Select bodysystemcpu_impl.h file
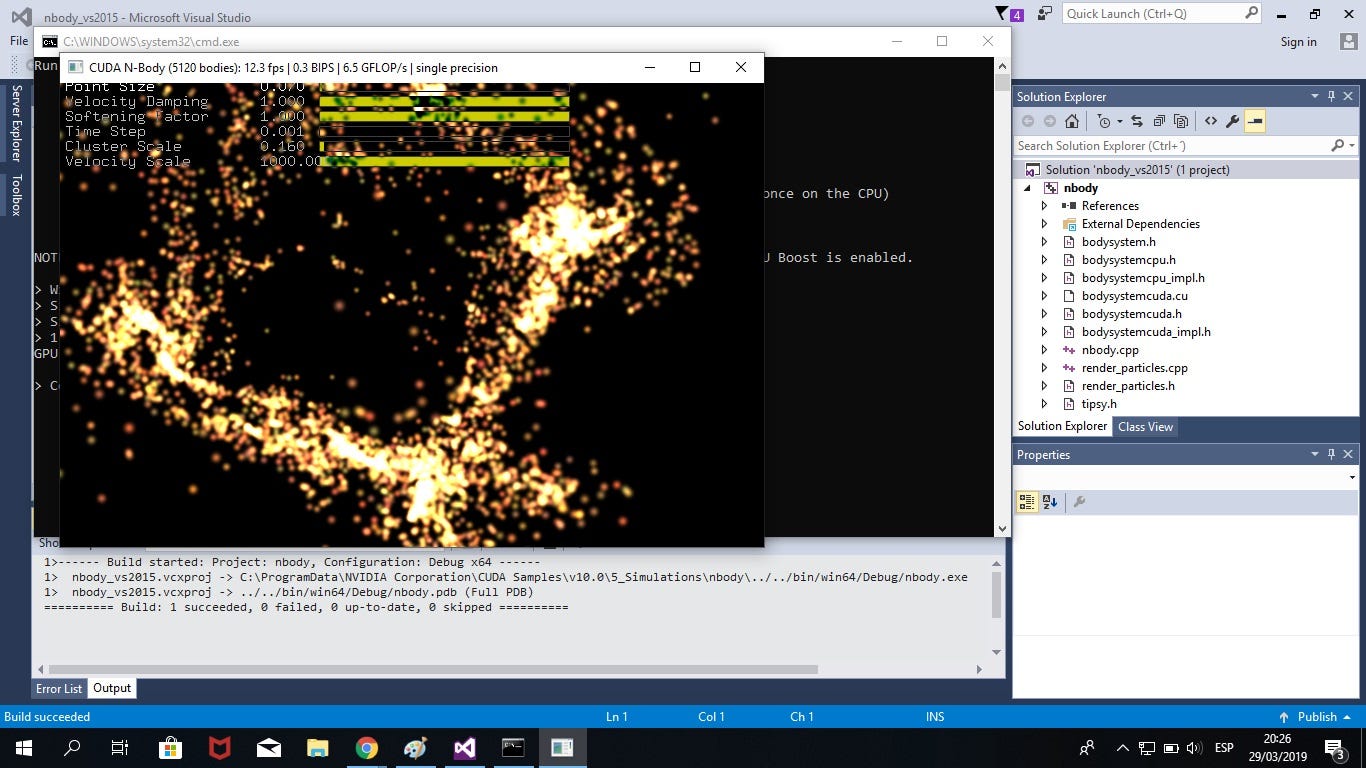Image resolution: width=1366 pixels, height=768 pixels. (1142, 278)
